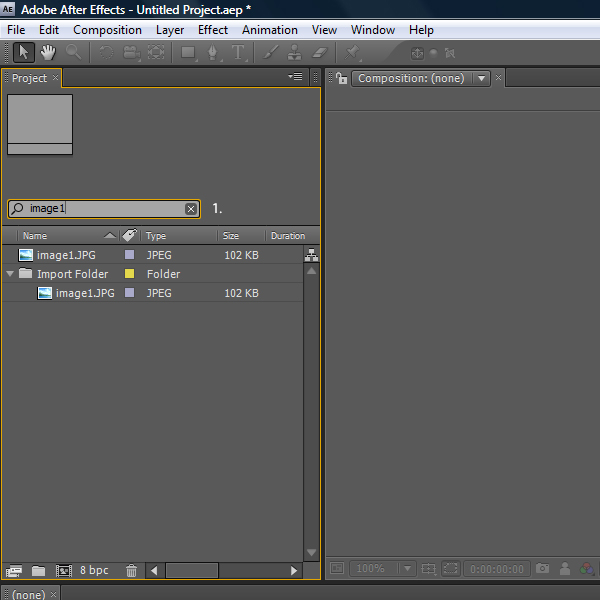Click the World Axis Mode icon
Image resolution: width=600 pixels, height=600 pixels.
tap(434, 53)
